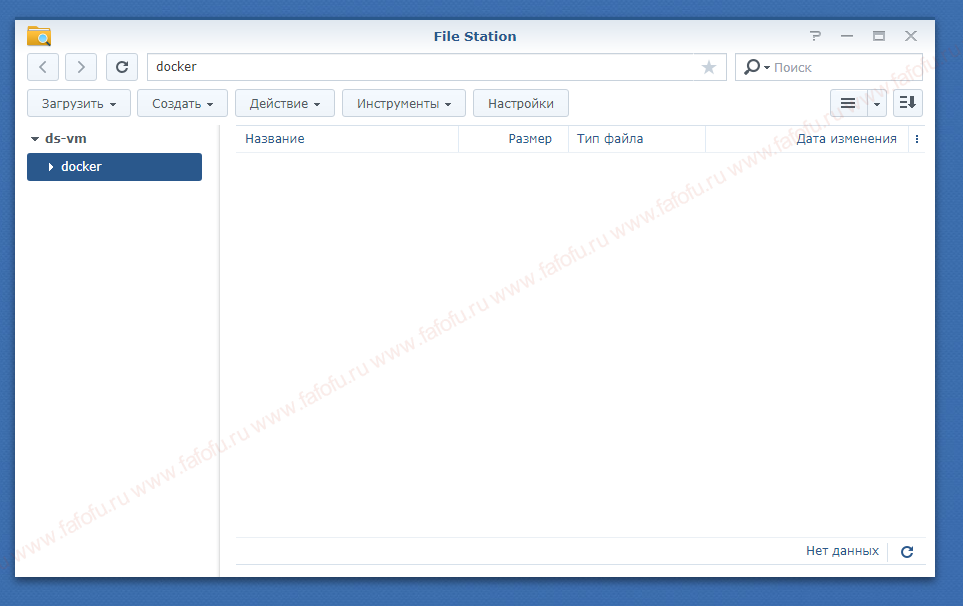This screenshot has width=963, height=606.
Task: Open the Действие menu
Action: 285,103
